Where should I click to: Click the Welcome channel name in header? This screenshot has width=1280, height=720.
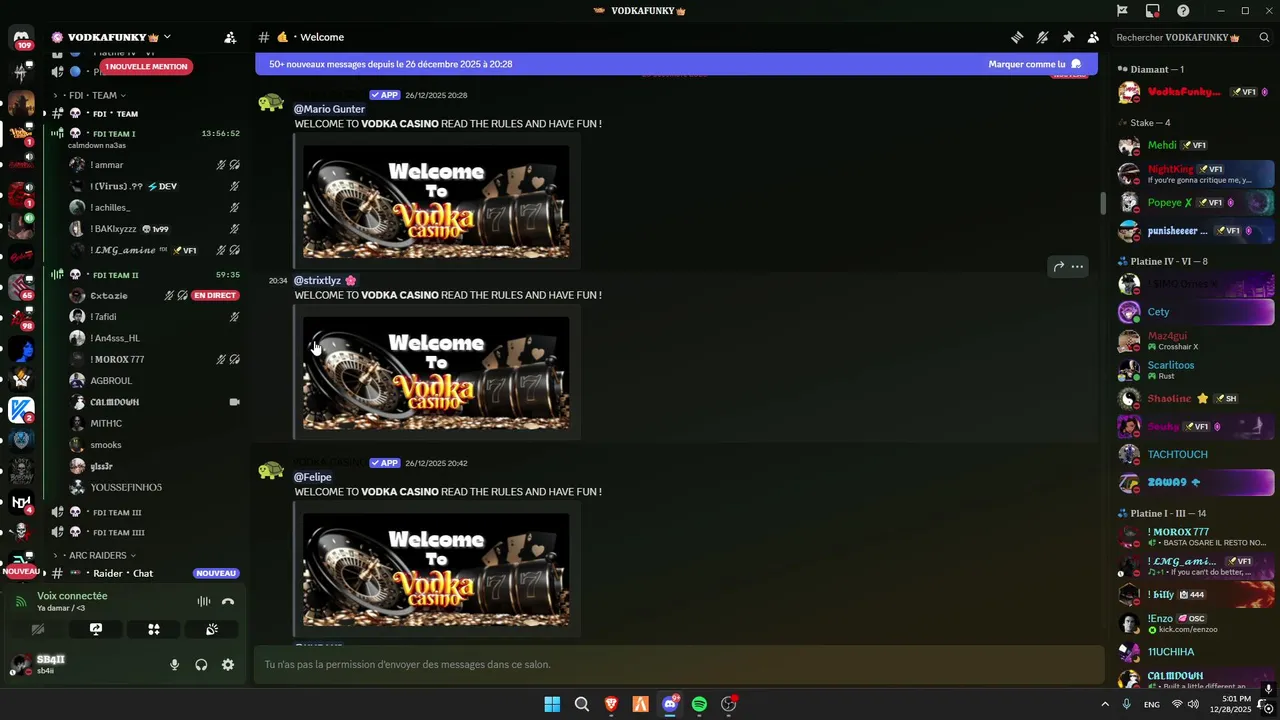322,37
